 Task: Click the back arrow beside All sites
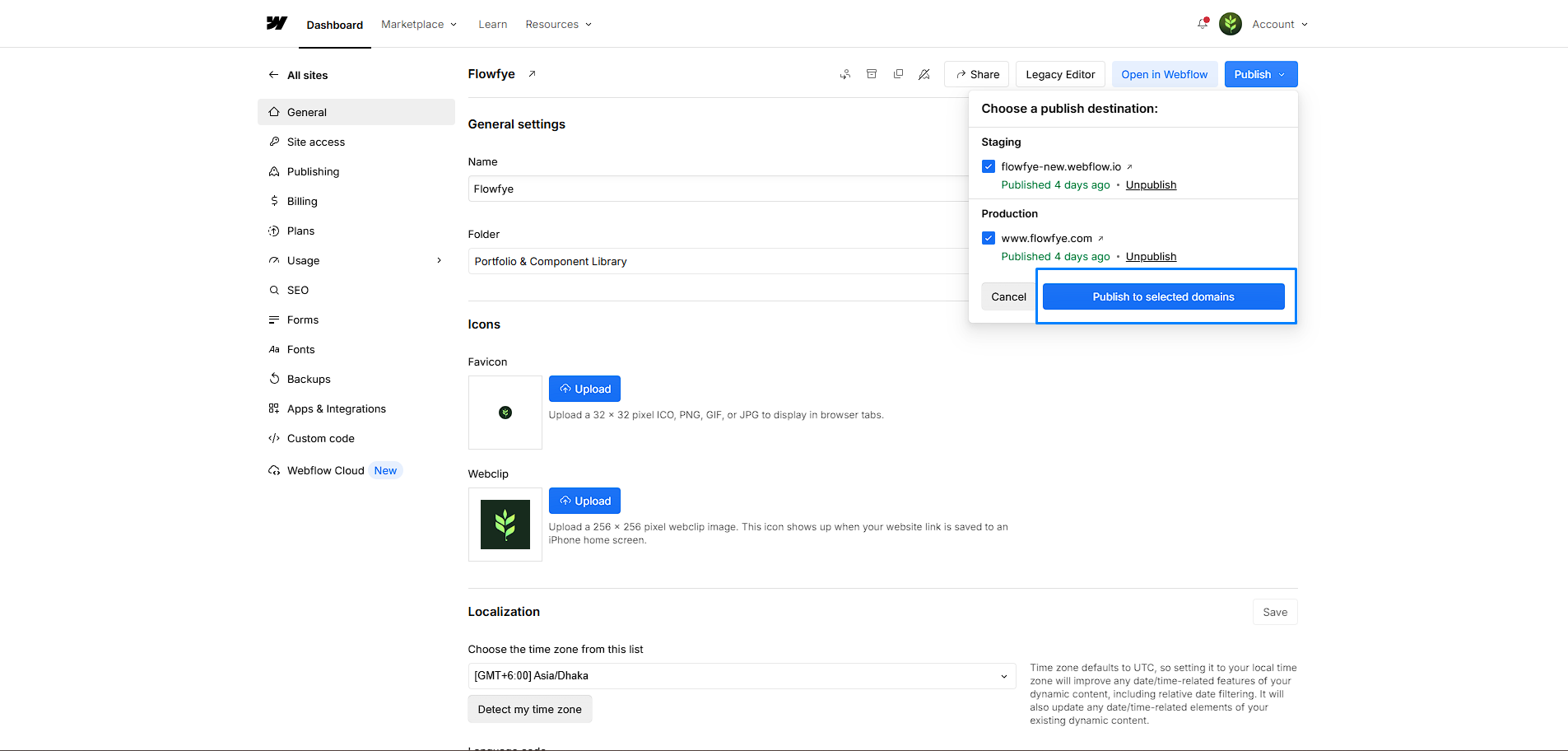point(273,75)
